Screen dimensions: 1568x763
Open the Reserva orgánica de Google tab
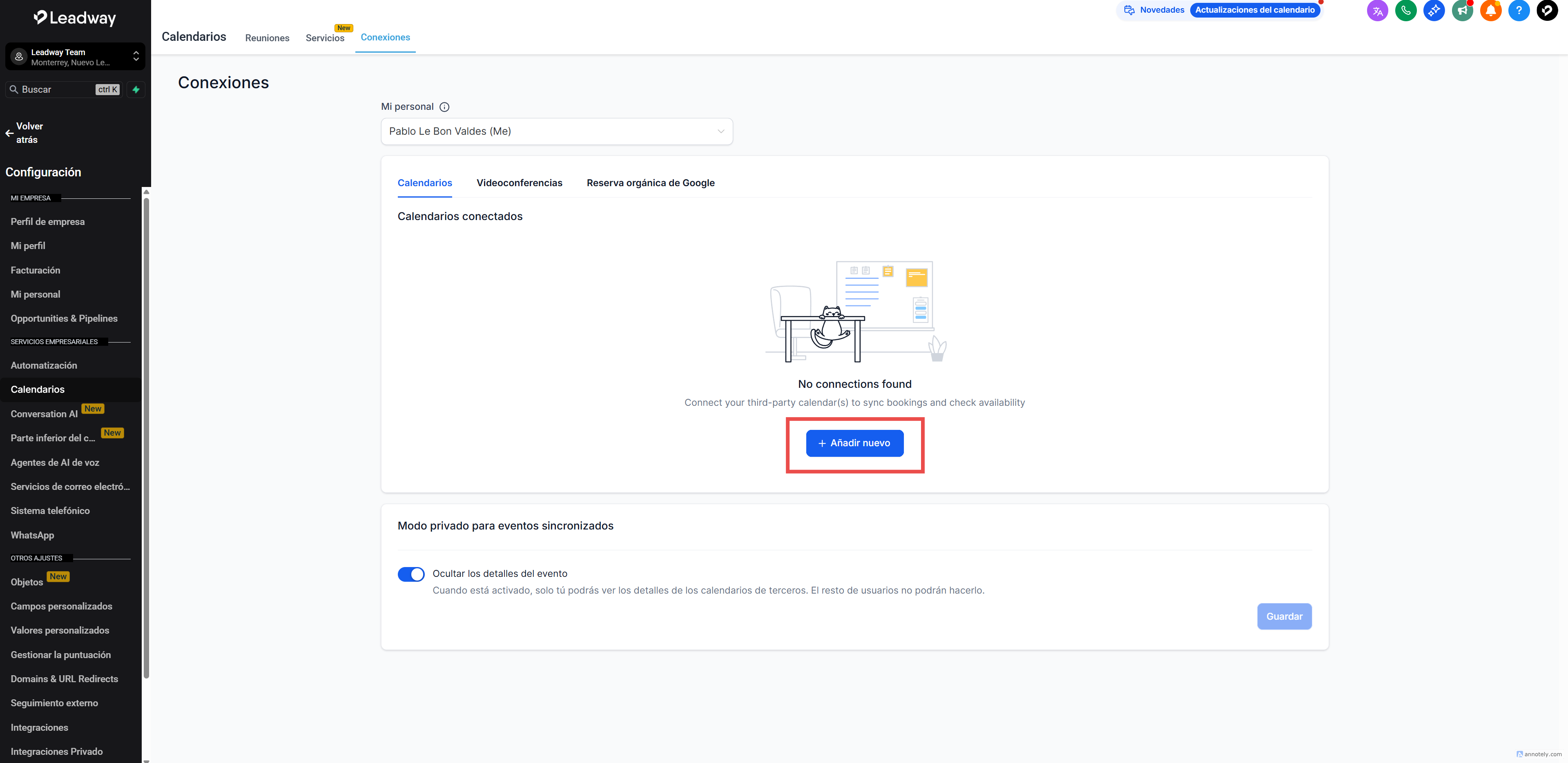click(650, 183)
